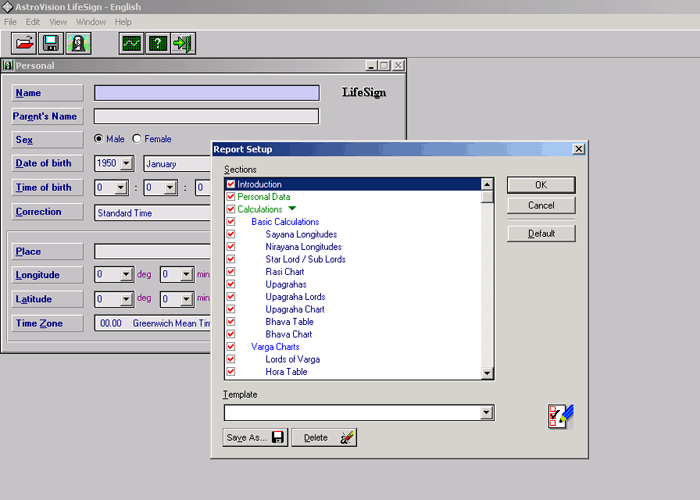
Task: Select the Nirayana Longitudes row
Action: [x=303, y=246]
